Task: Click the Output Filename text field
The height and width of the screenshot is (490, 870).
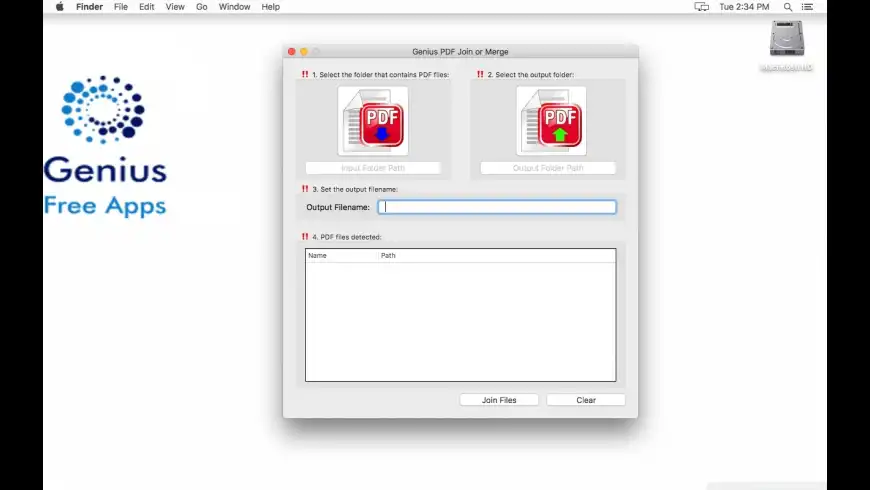Action: coord(497,207)
